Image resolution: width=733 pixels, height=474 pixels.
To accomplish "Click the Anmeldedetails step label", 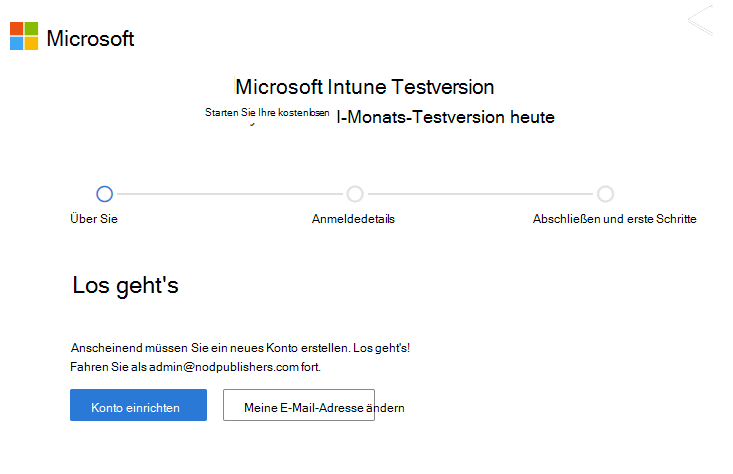I will point(353,219).
